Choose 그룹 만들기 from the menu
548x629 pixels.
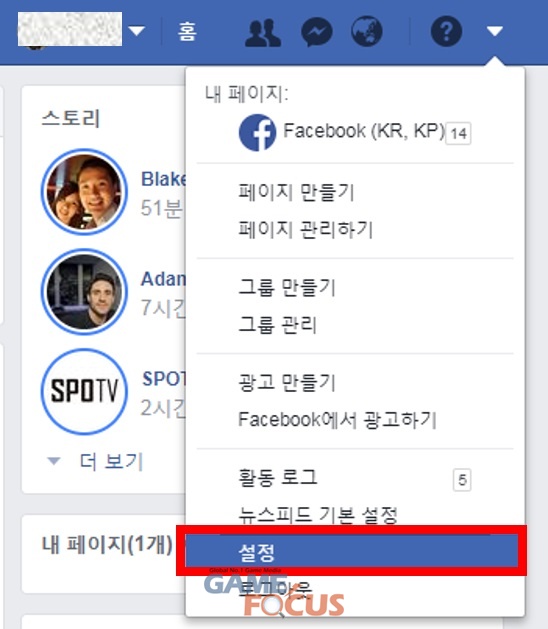click(x=287, y=287)
